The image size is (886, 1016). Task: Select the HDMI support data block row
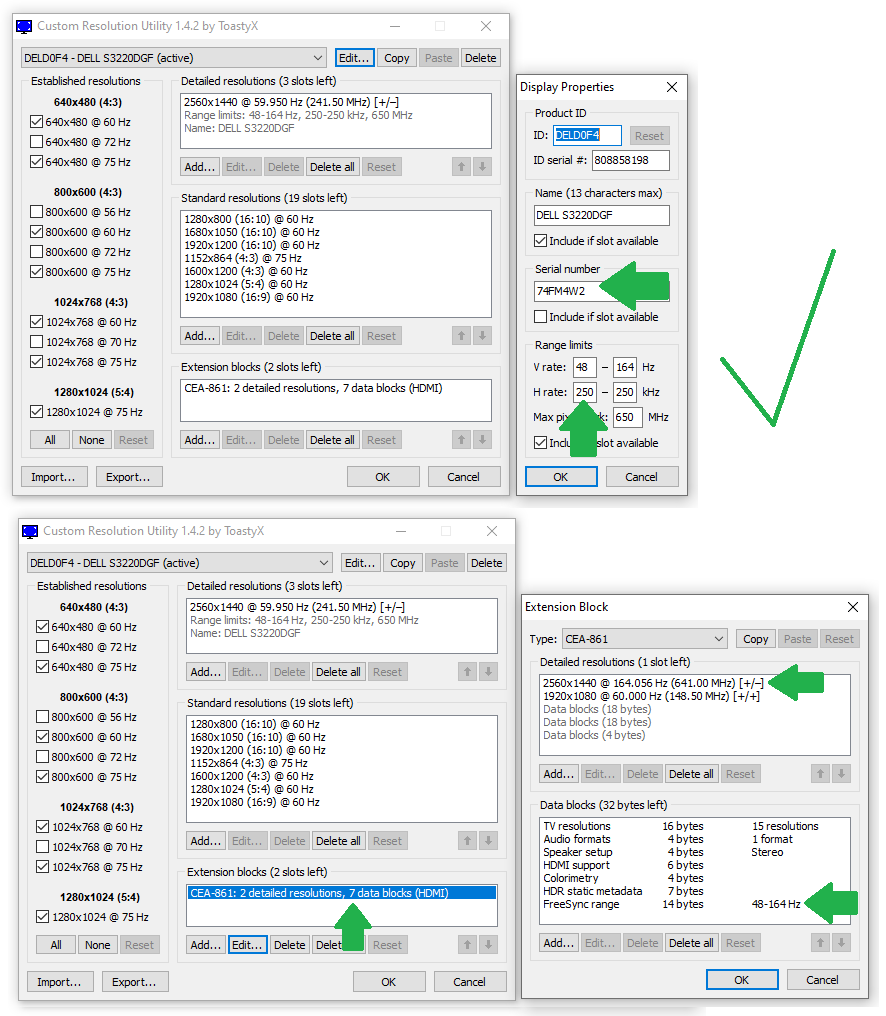click(x=694, y=865)
